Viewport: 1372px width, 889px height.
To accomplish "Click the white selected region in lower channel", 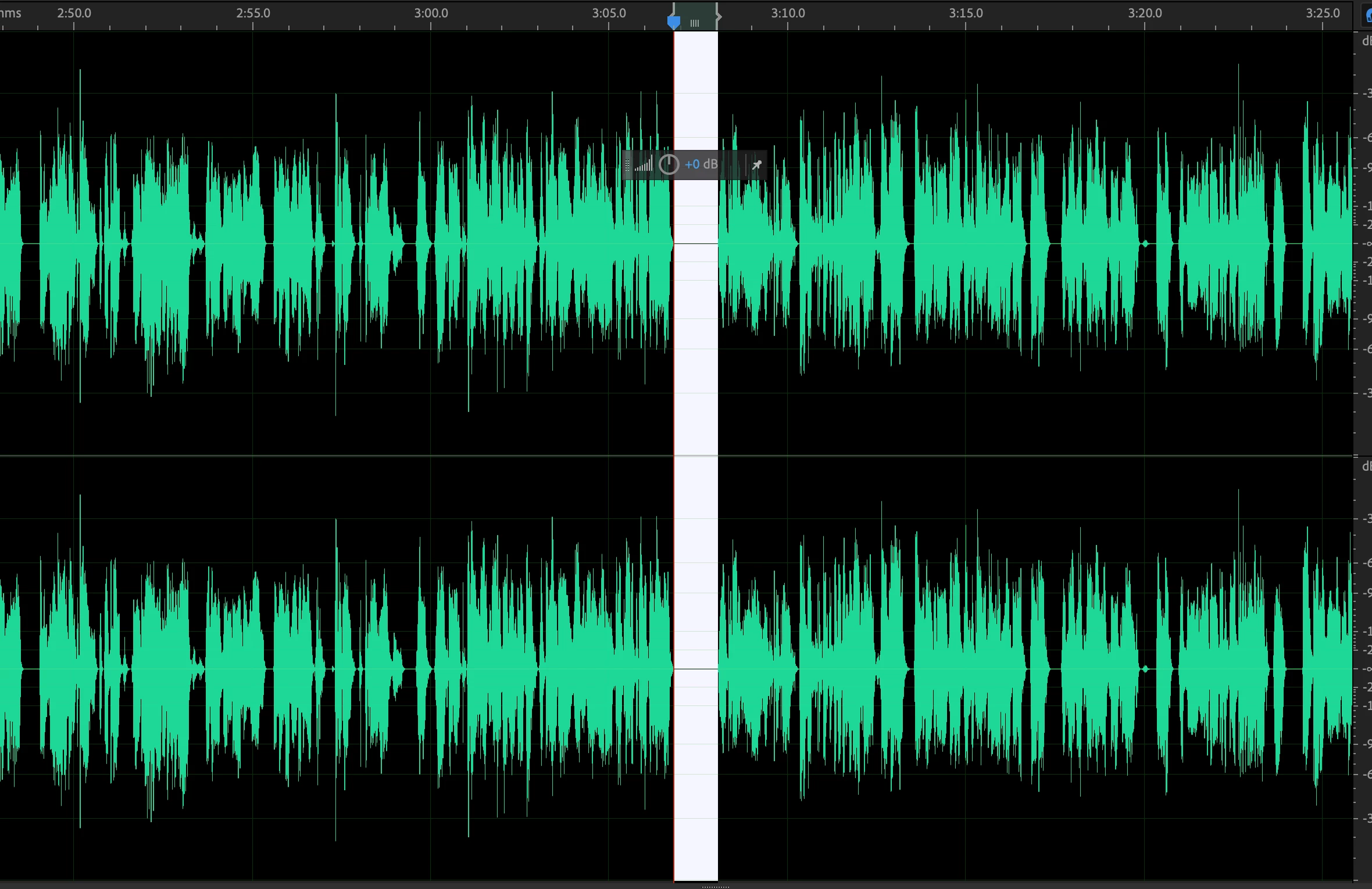I will [x=696, y=755].
